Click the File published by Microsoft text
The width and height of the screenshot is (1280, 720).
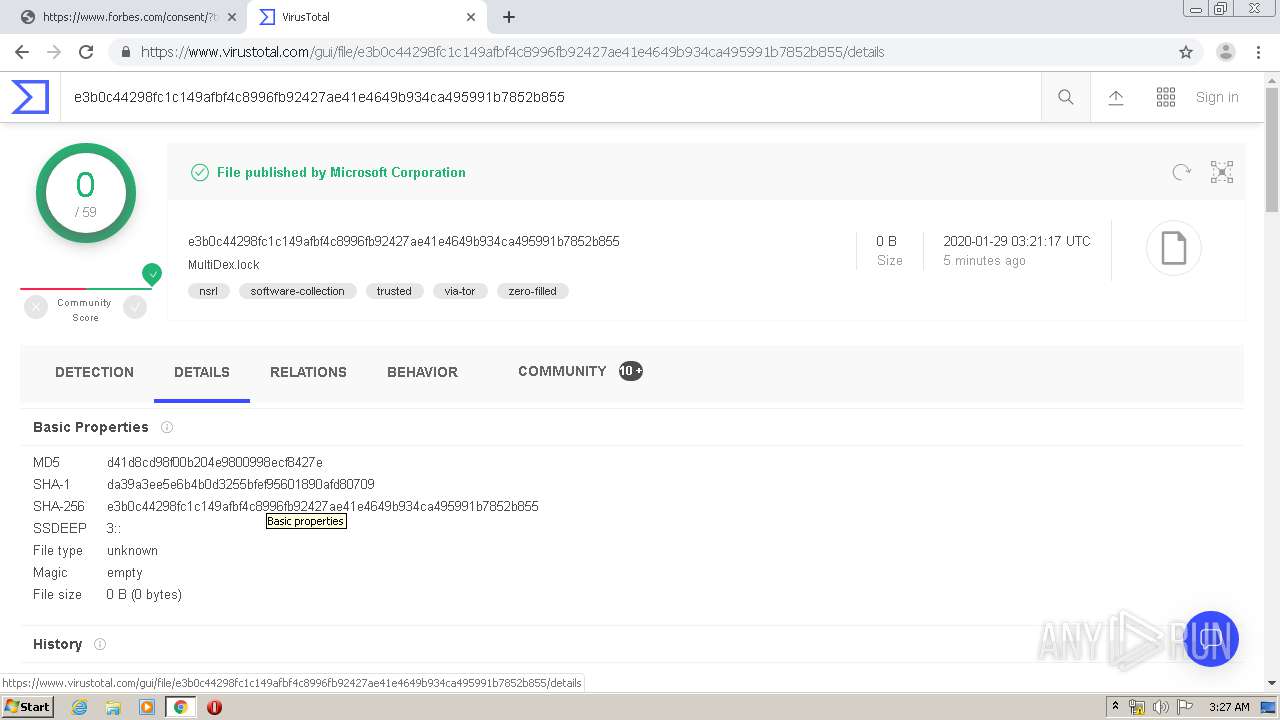point(341,172)
